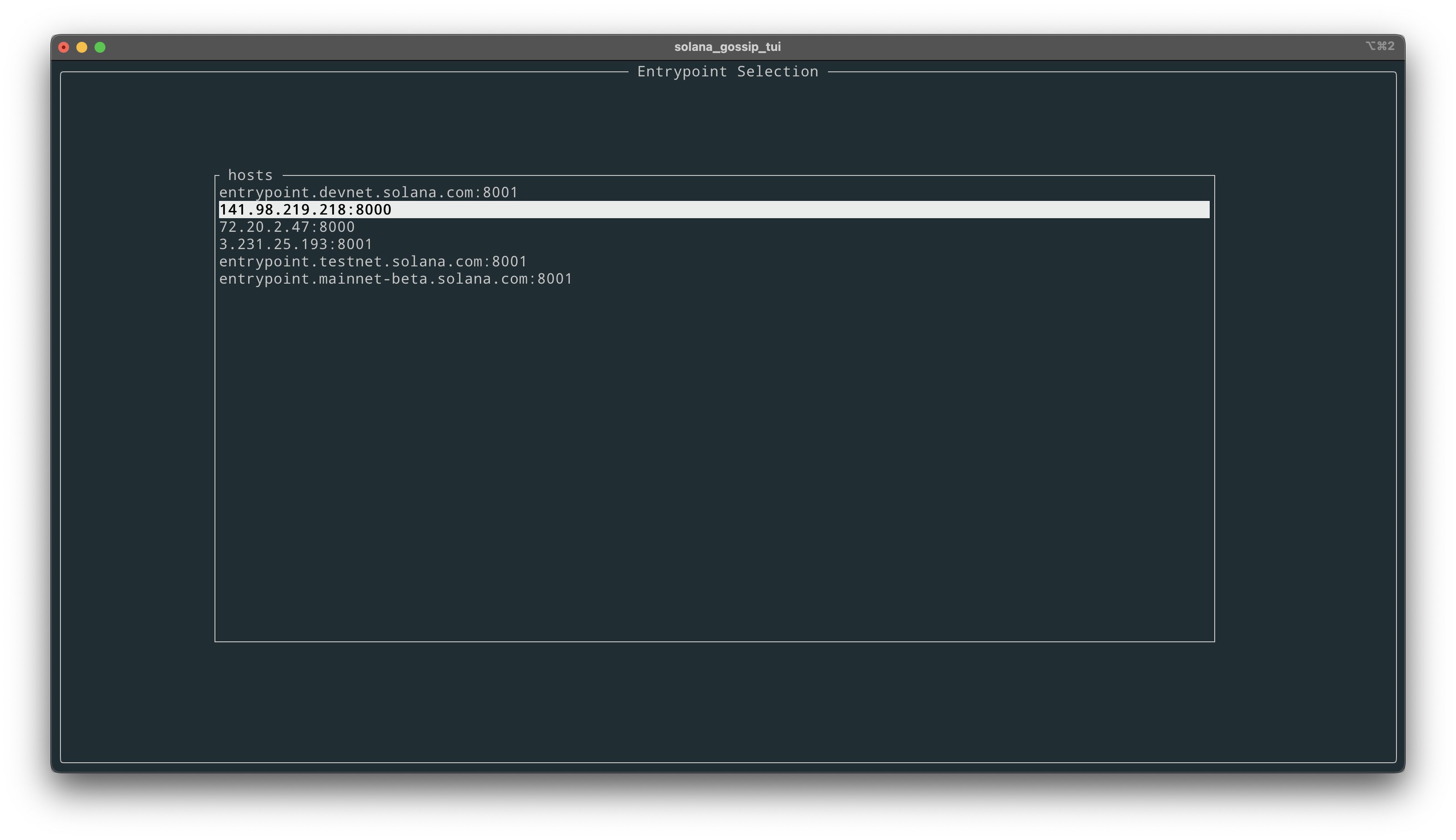Select entrypoint.testnet.solana.com:8001 host
The width and height of the screenshot is (1456, 840).
[x=373, y=261]
